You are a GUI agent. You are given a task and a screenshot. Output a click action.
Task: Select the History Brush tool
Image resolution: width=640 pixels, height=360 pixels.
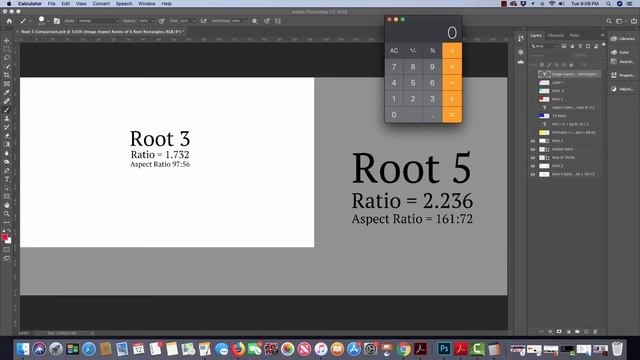click(x=7, y=127)
